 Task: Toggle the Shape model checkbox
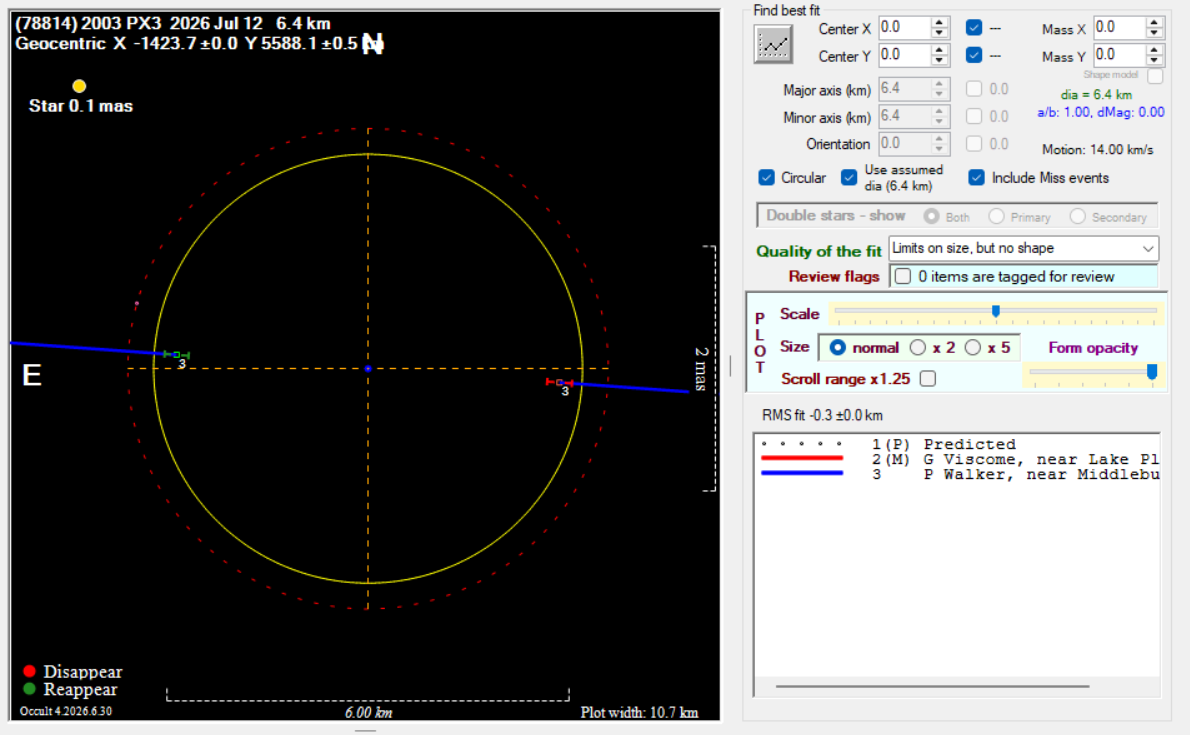tap(1155, 76)
